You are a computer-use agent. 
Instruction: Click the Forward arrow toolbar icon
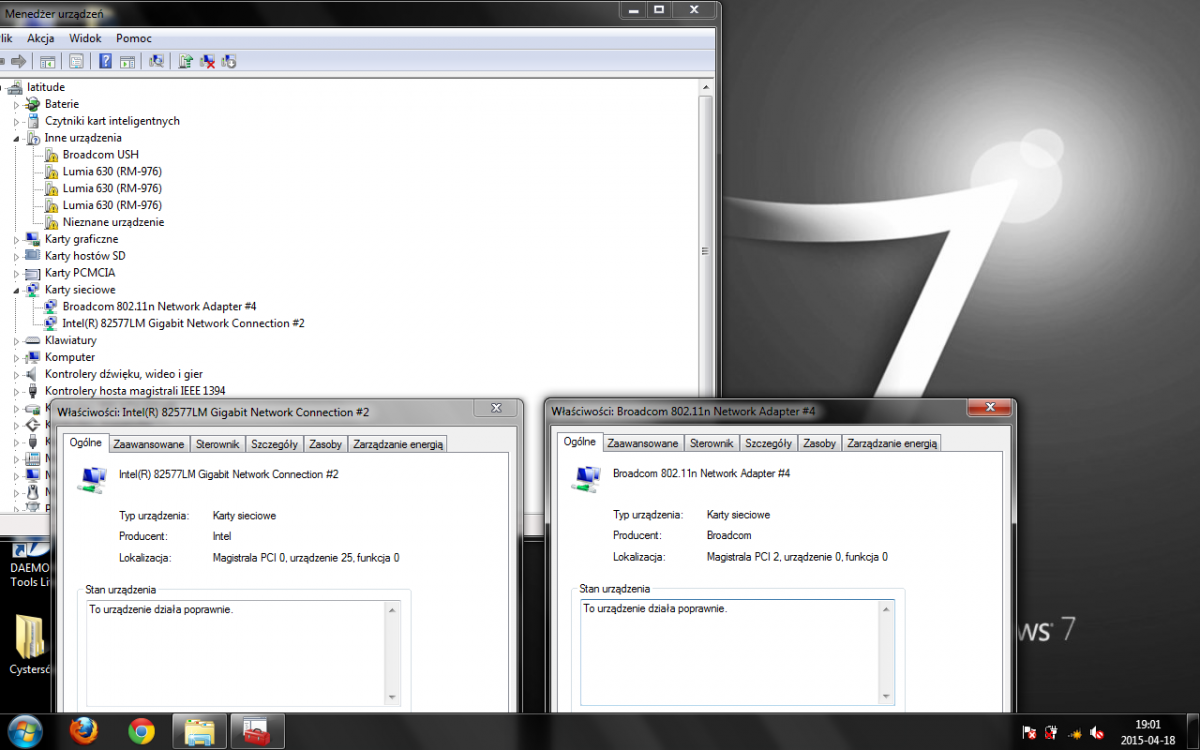pyautogui.click(x=17, y=61)
